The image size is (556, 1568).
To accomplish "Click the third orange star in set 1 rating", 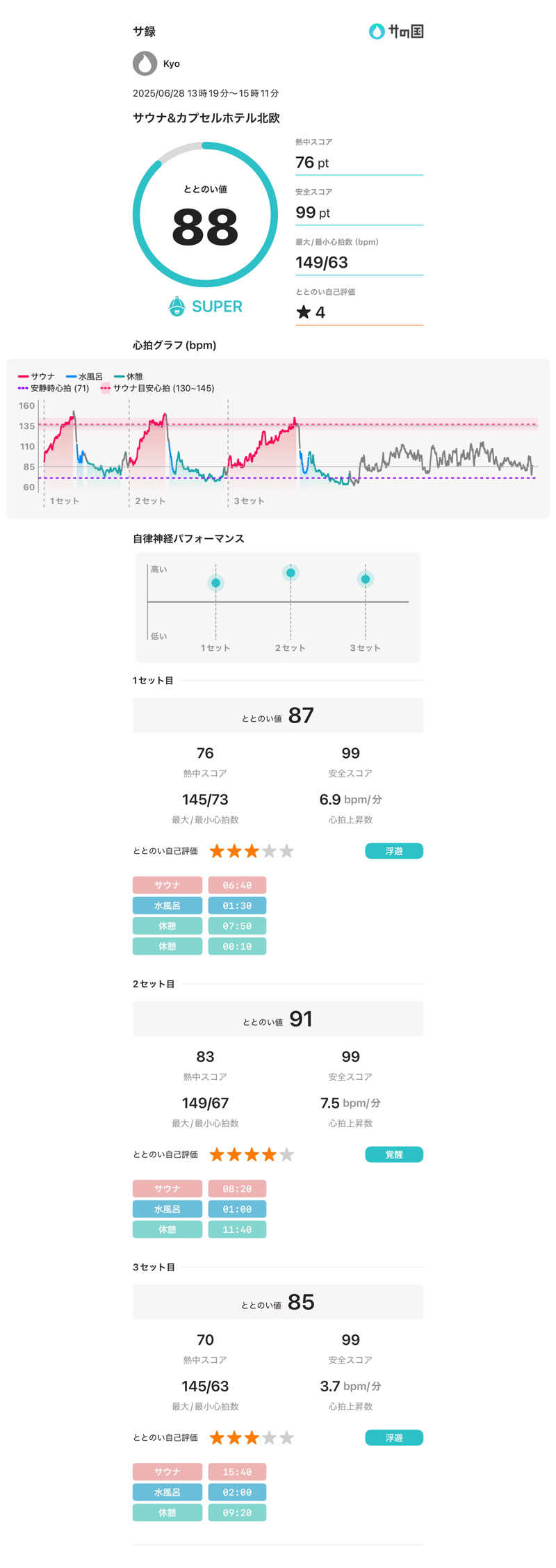I will tap(252, 850).
